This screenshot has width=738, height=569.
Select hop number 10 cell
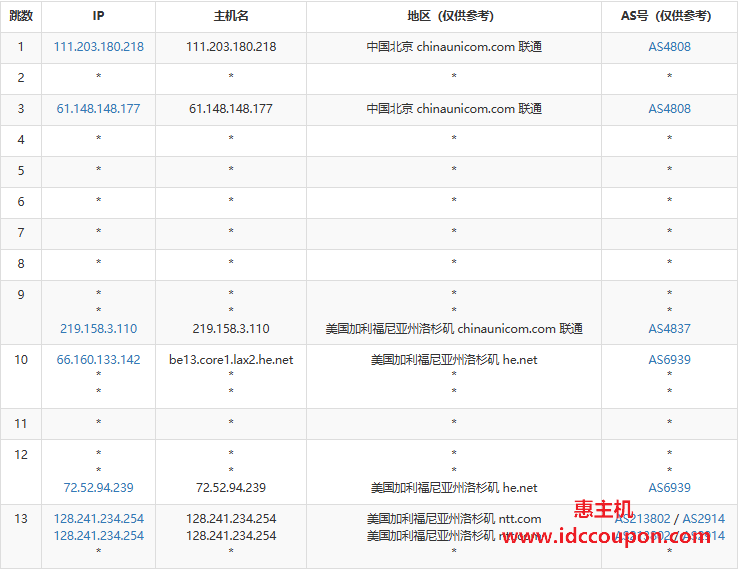click(x=21, y=377)
